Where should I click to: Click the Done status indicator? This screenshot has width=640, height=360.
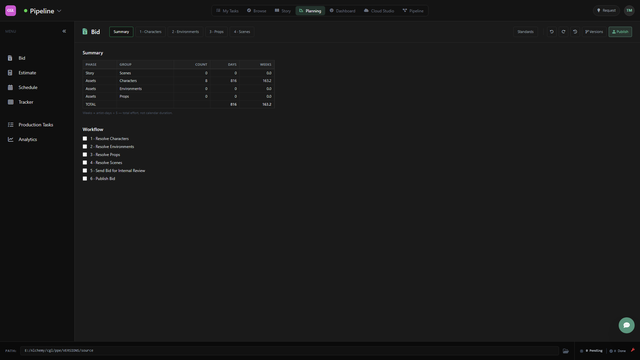[x=618, y=351]
